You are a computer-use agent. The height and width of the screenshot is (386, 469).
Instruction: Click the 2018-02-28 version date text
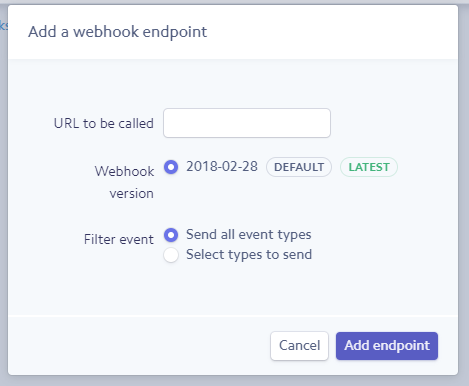(222, 166)
